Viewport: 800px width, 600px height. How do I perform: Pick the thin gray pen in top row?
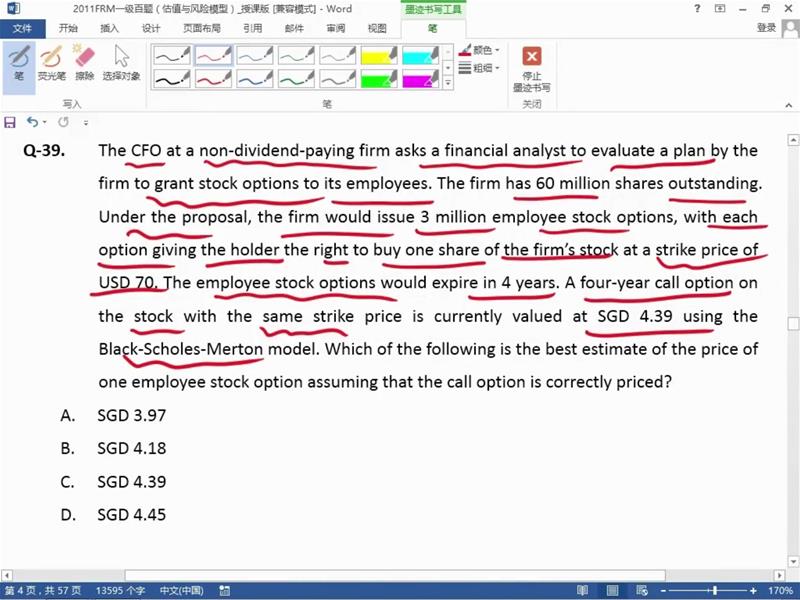point(338,55)
